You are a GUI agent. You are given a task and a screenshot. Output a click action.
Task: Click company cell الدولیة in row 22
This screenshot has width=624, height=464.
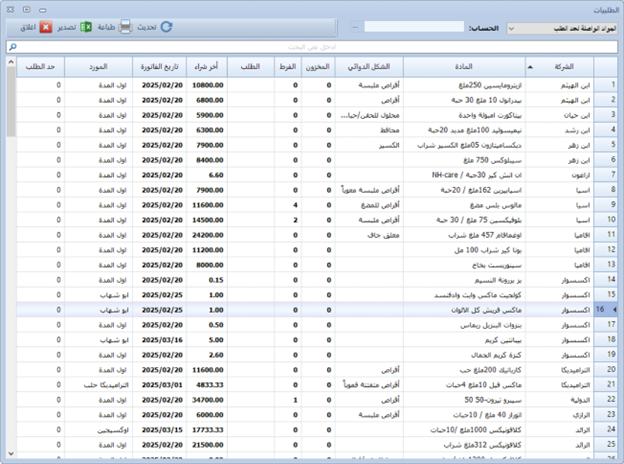(x=560, y=400)
